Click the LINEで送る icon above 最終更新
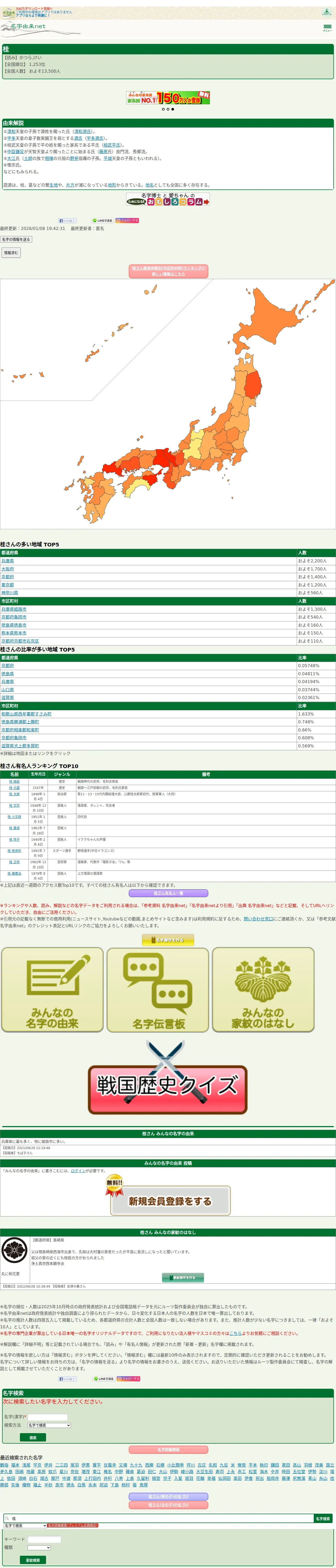Image resolution: width=336 pixels, height=1568 pixels. [x=102, y=220]
